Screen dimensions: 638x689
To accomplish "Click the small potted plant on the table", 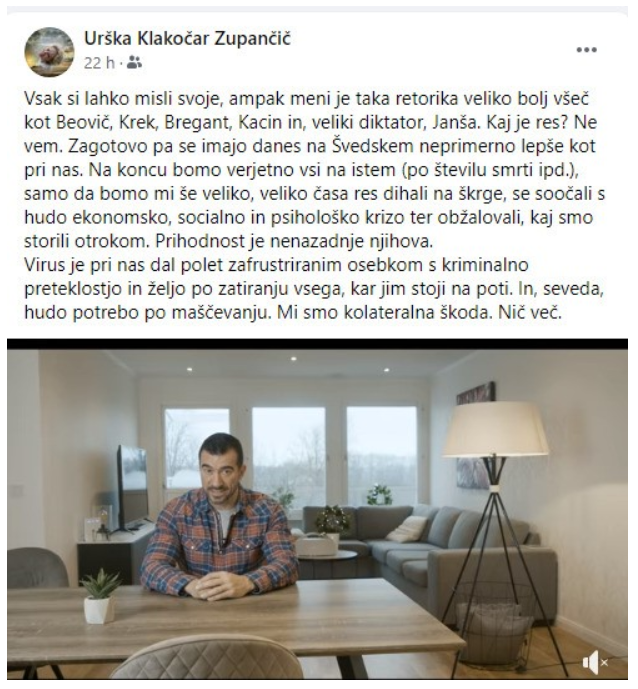I will point(100,596).
